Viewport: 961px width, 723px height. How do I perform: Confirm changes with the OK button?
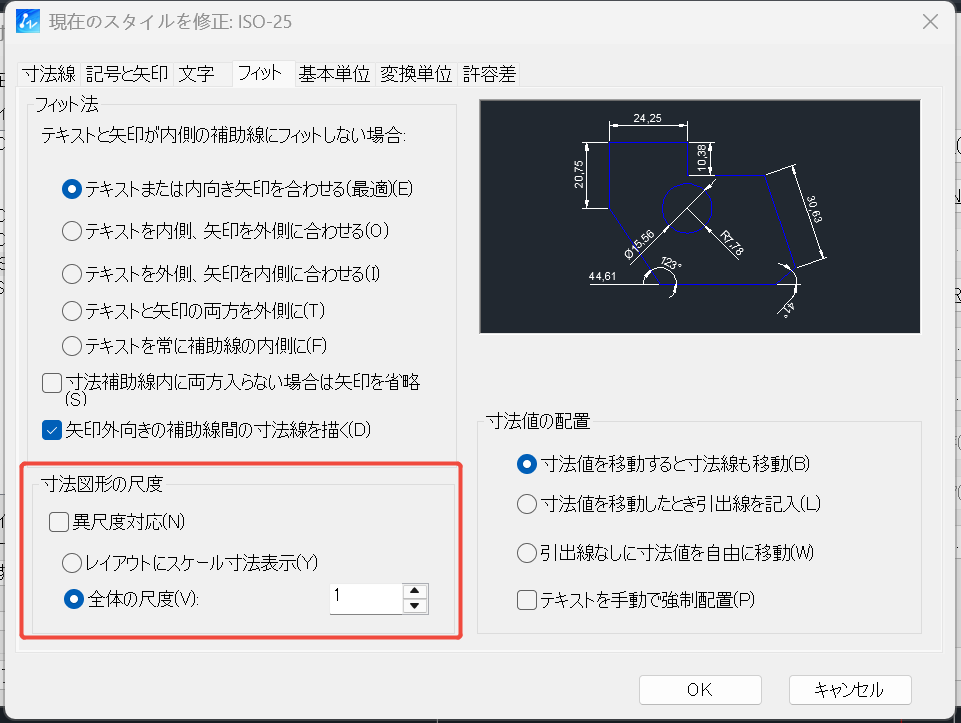pyautogui.click(x=699, y=689)
